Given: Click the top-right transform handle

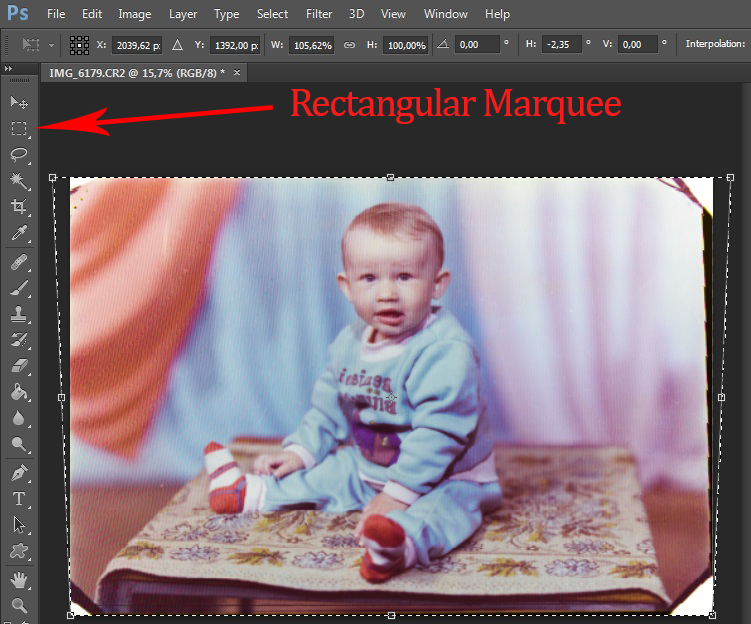Looking at the screenshot, I should [x=730, y=178].
